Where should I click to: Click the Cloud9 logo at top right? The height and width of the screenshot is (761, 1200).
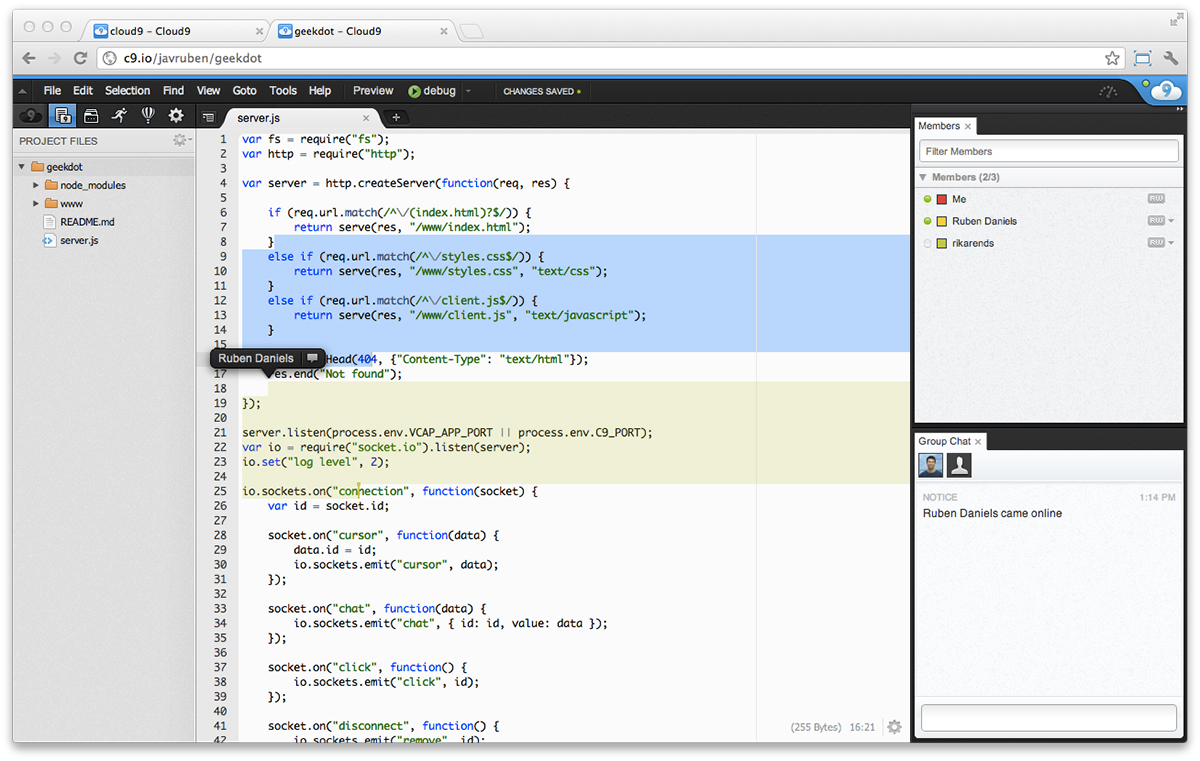tap(1165, 92)
